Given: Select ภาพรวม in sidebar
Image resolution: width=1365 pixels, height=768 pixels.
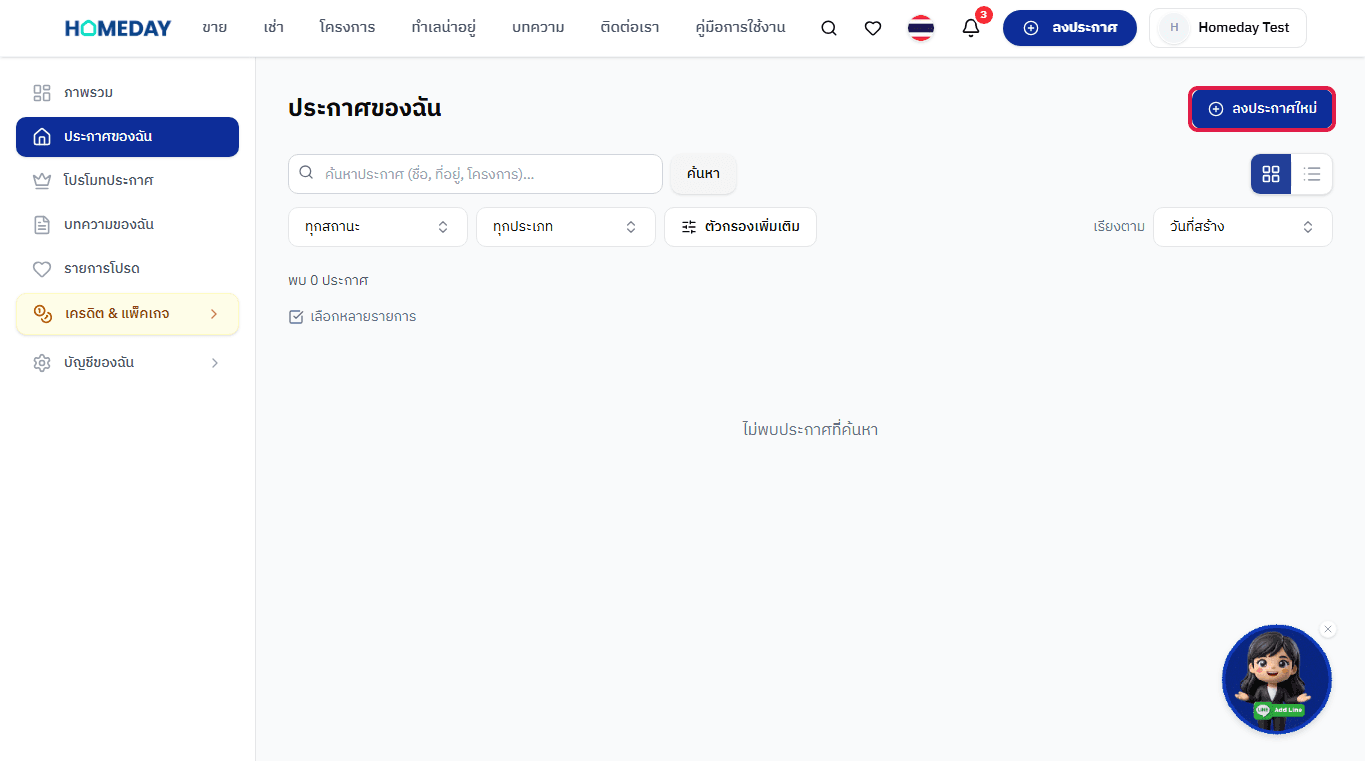Looking at the screenshot, I should click(x=127, y=93).
